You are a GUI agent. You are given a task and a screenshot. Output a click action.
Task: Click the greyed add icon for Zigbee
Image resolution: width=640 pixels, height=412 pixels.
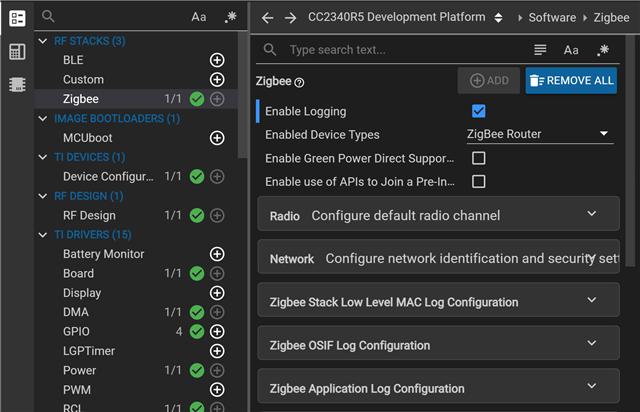click(x=217, y=99)
